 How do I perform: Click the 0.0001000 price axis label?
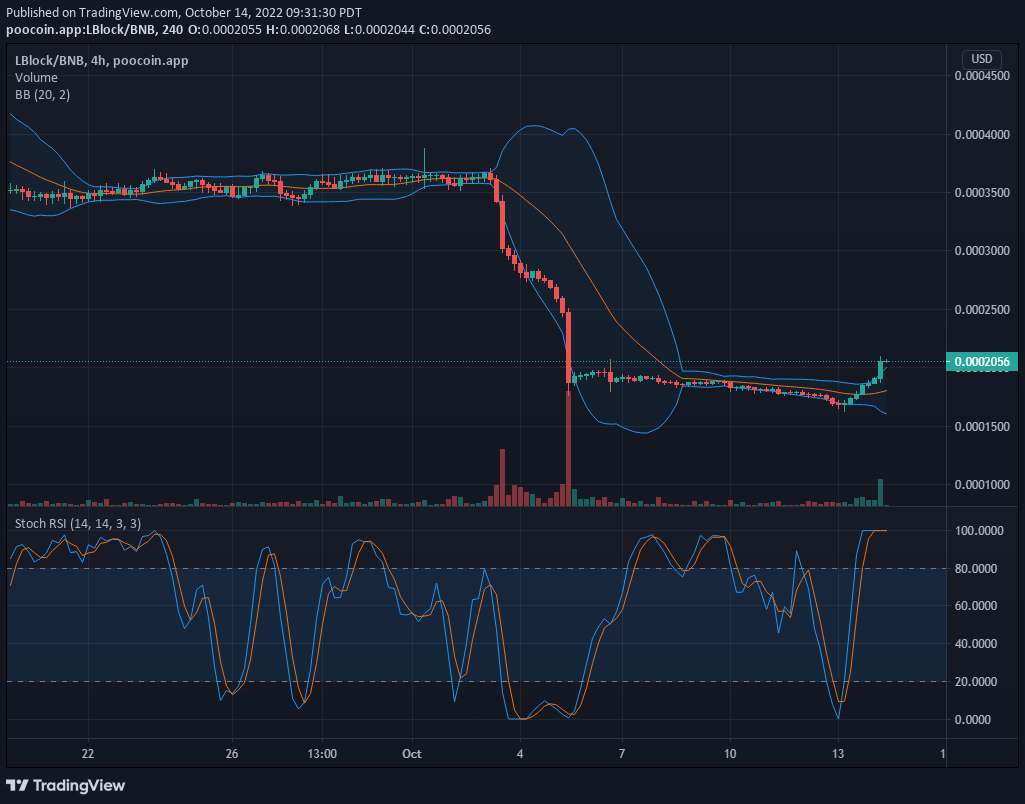pyautogui.click(x=981, y=484)
